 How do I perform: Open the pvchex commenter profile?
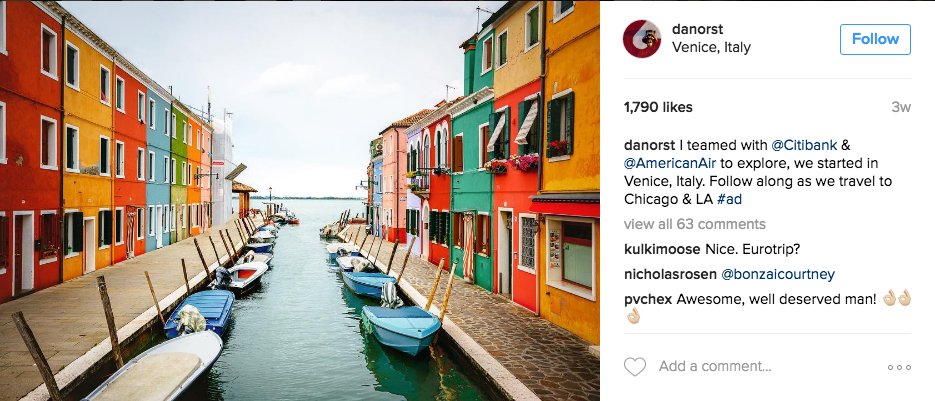[x=648, y=300]
